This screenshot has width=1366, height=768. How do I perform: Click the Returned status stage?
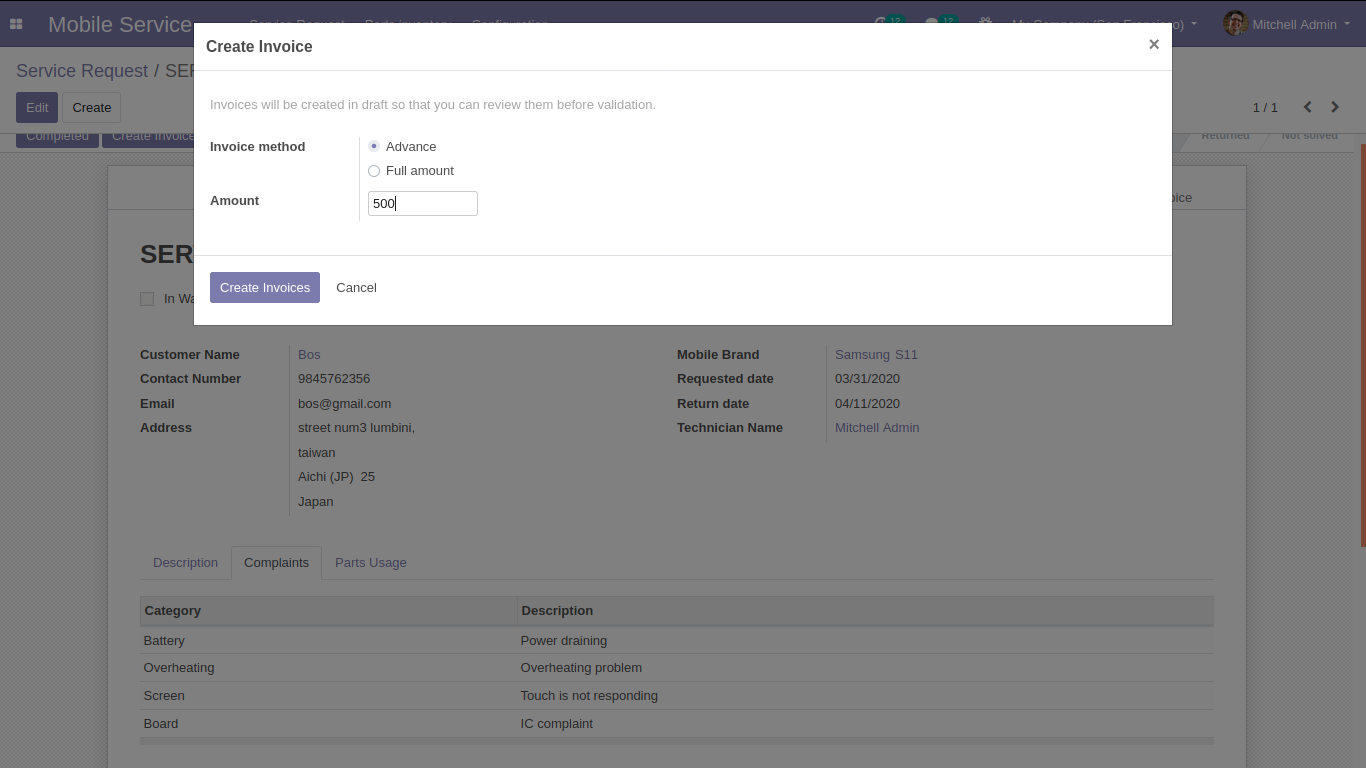point(1225,136)
